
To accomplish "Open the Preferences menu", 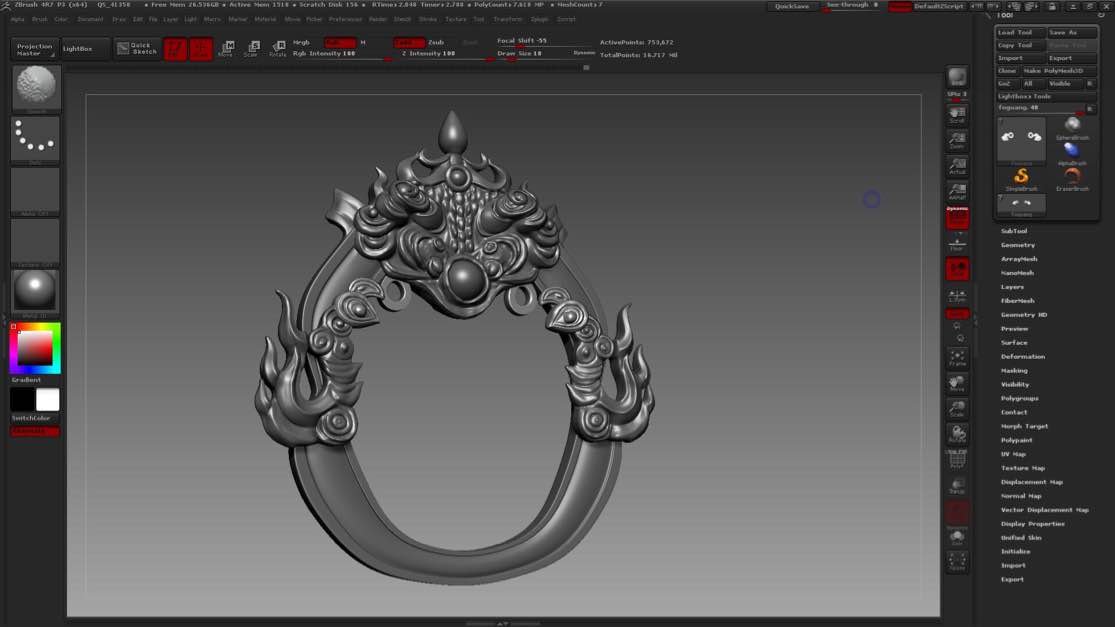I will pyautogui.click(x=346, y=19).
